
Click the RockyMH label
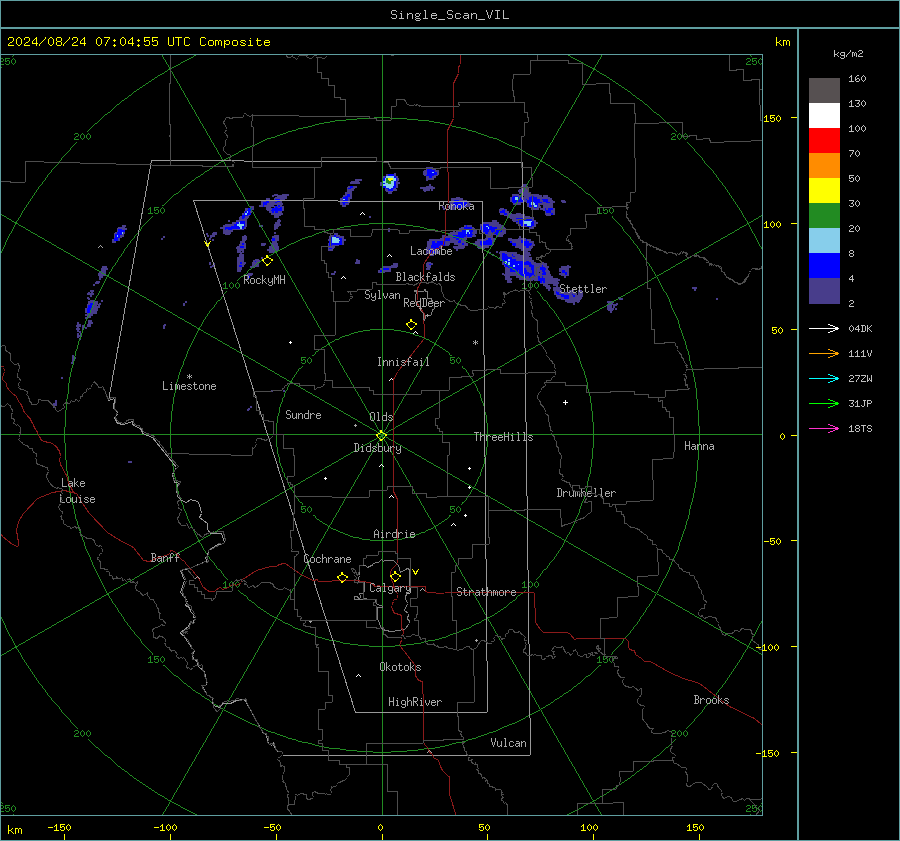pos(264,280)
